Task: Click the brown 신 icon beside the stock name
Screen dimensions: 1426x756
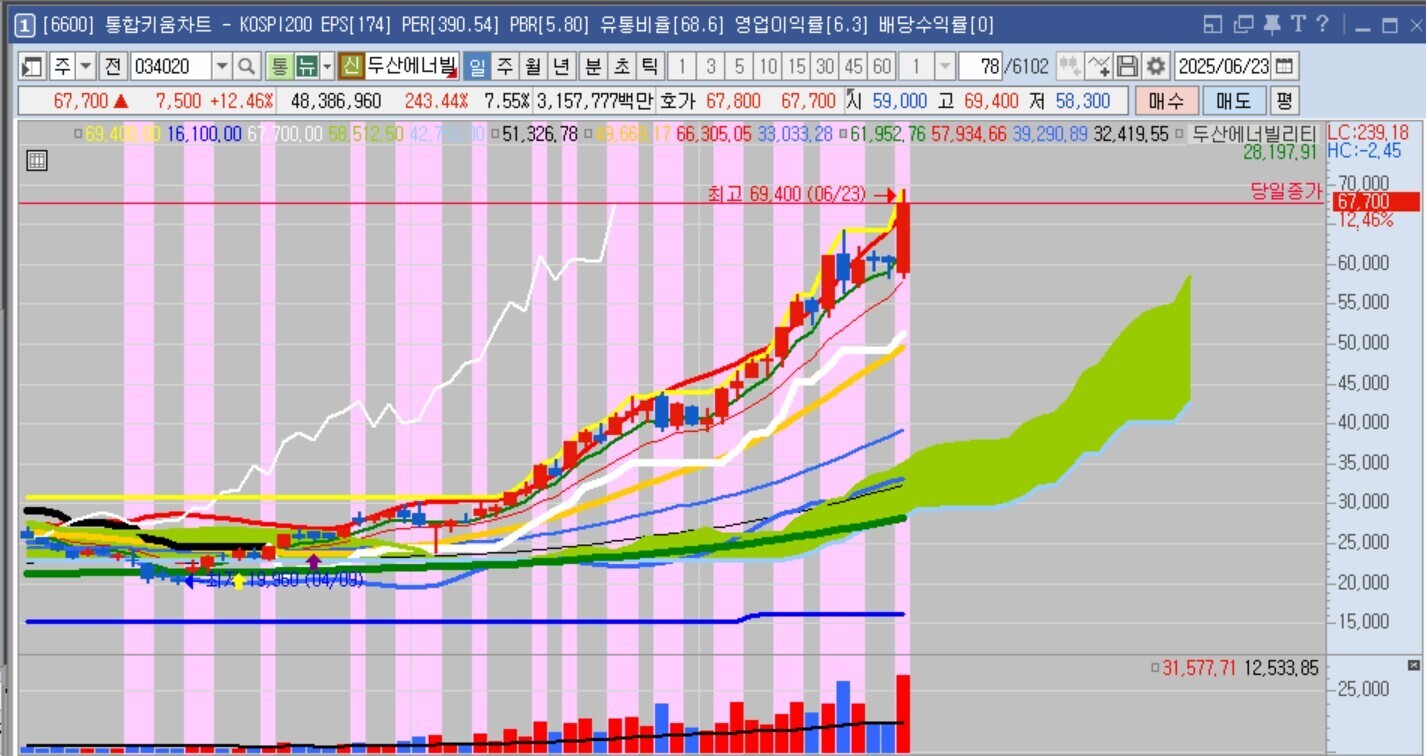Action: coord(350,67)
